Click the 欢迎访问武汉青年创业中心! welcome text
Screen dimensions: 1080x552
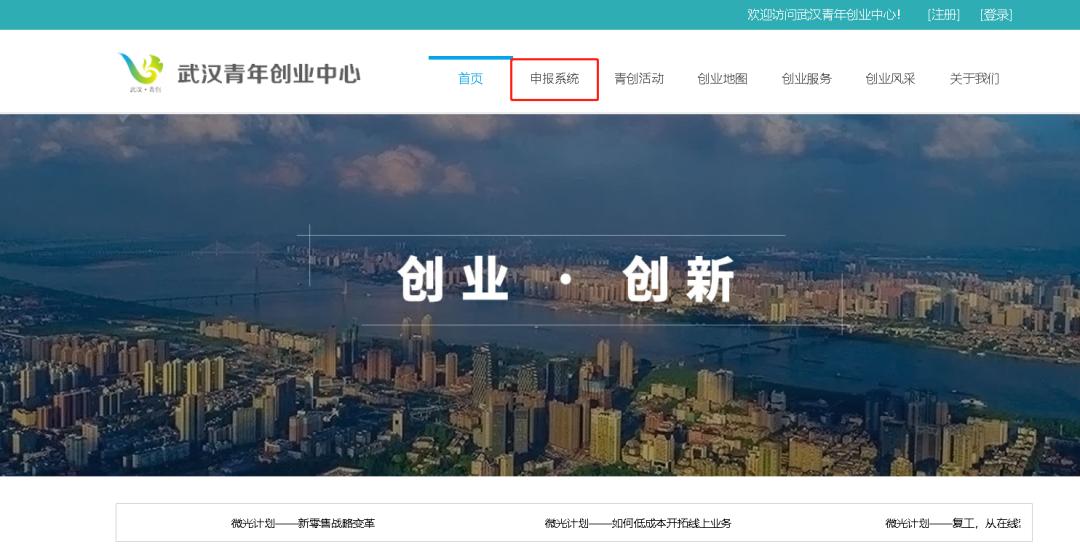(x=824, y=14)
